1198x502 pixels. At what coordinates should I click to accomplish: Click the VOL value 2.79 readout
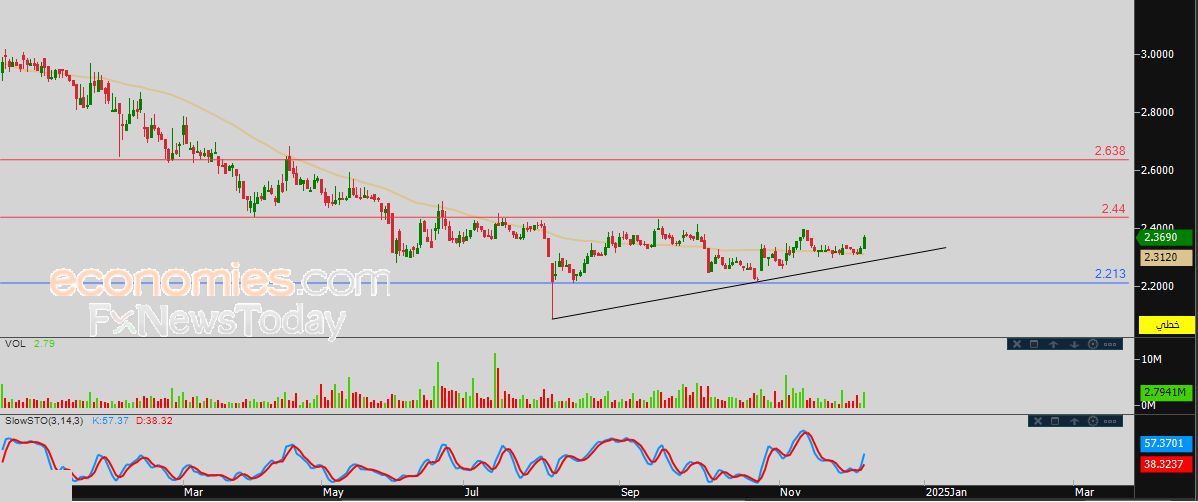pos(46,345)
